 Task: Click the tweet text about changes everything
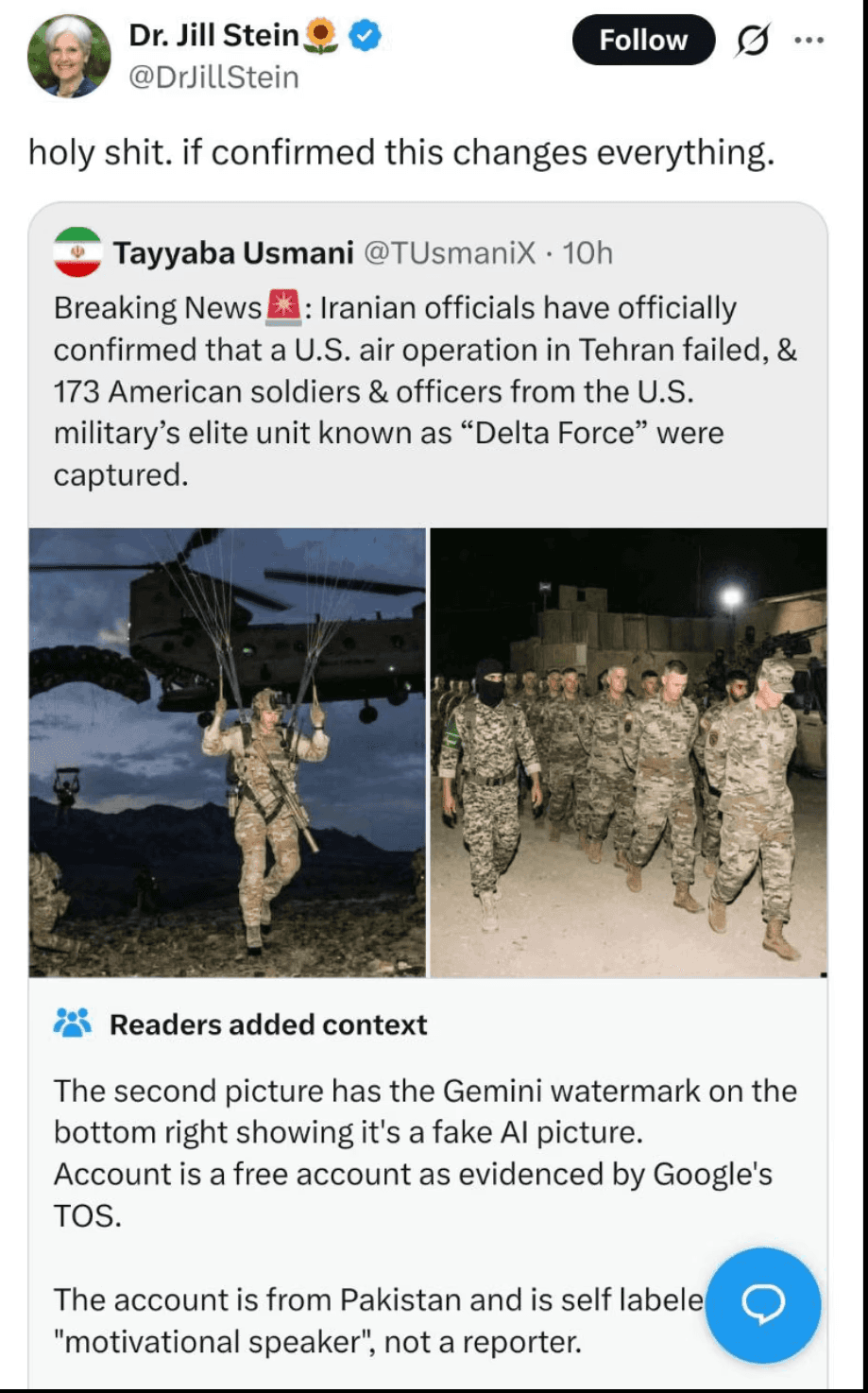click(401, 152)
